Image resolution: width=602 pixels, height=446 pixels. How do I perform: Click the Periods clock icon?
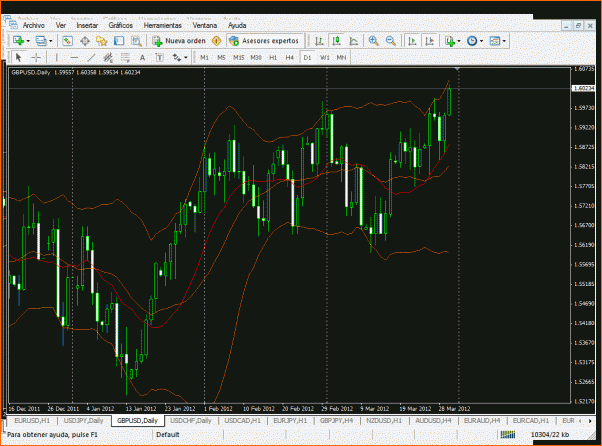pyautogui.click(x=472, y=41)
